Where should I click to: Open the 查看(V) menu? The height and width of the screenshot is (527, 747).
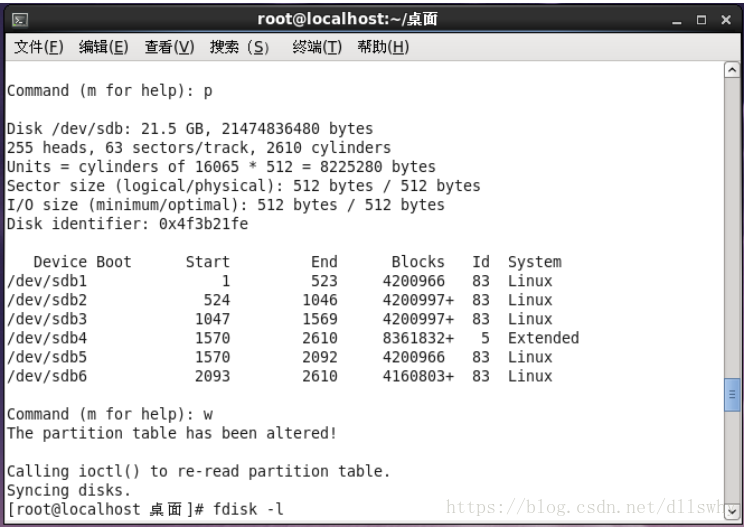click(x=169, y=47)
